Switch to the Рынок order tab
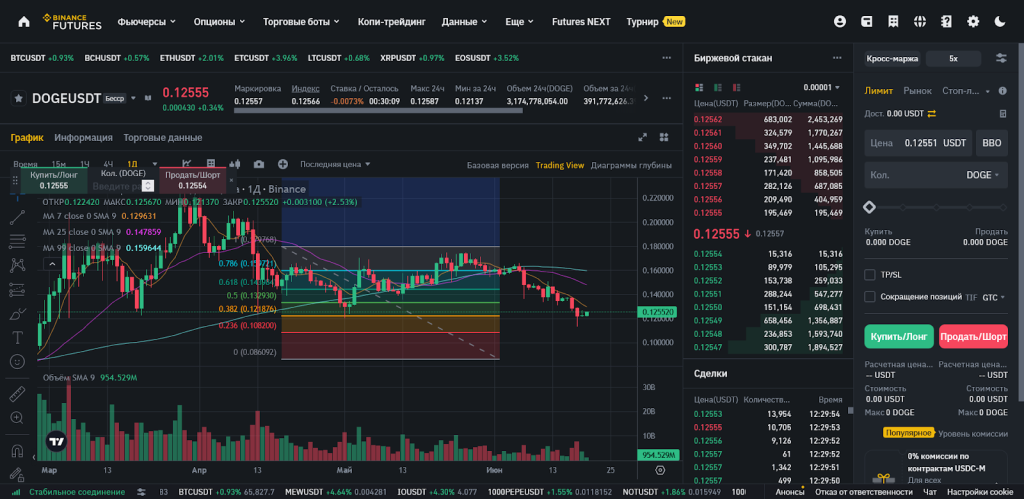 [917, 91]
